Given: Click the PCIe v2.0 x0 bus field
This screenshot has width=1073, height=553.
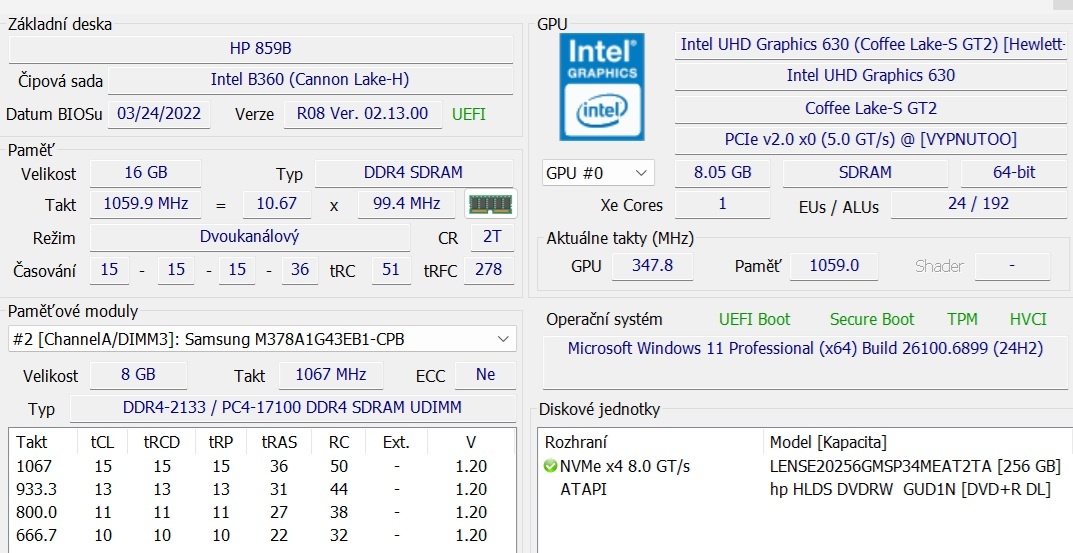Looking at the screenshot, I should (x=870, y=140).
